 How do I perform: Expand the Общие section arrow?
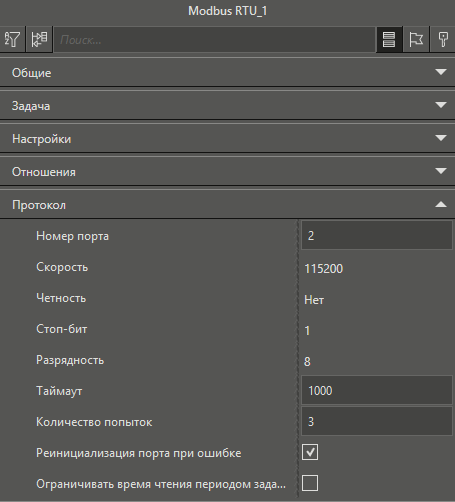441,72
